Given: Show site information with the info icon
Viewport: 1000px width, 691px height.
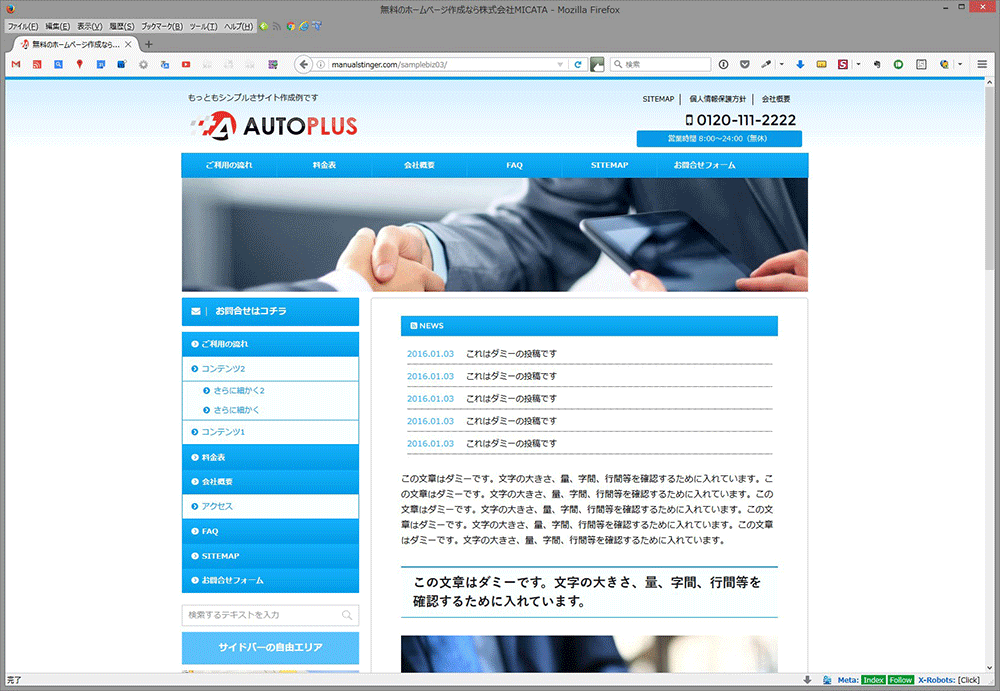Looking at the screenshot, I should tap(321, 64).
